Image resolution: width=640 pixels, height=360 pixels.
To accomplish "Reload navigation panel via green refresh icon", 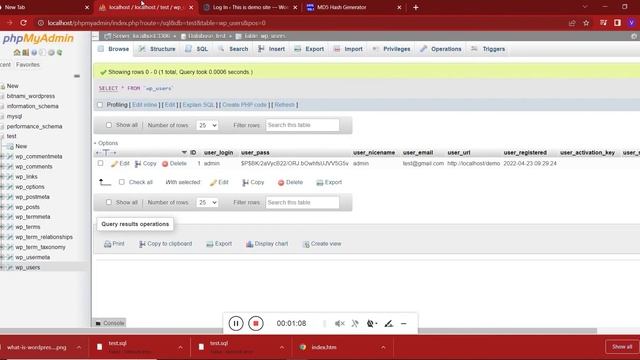I will (60, 53).
